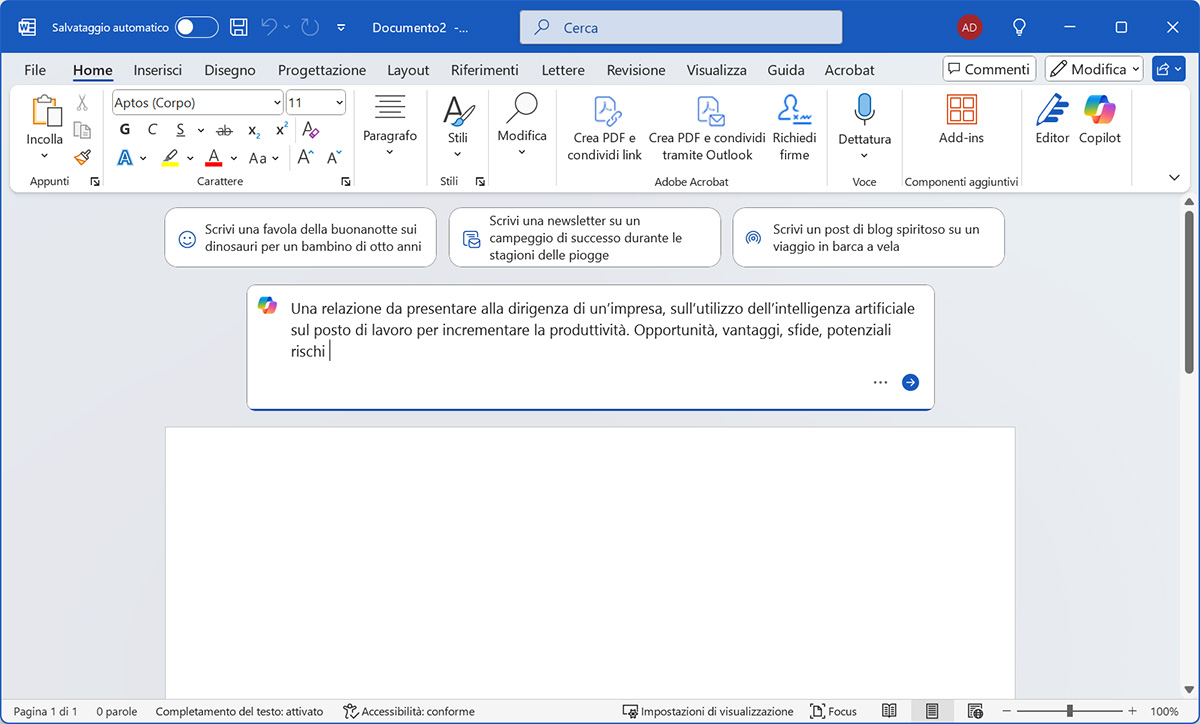The image size is (1200, 724).
Task: Submit the Copilot prompt with the arrow
Action: point(910,382)
